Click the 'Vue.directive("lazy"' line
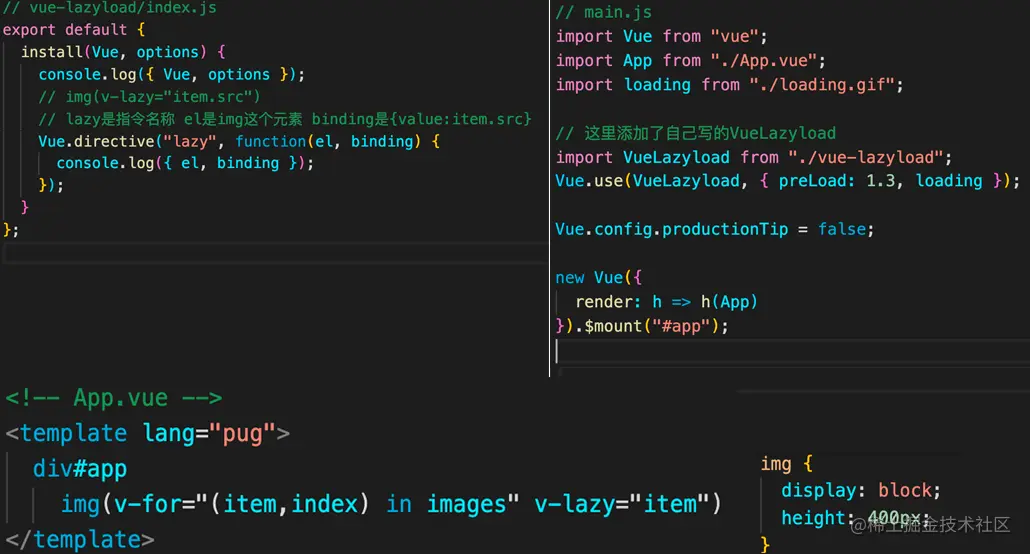Image resolution: width=1030 pixels, height=554 pixels. click(x=239, y=141)
